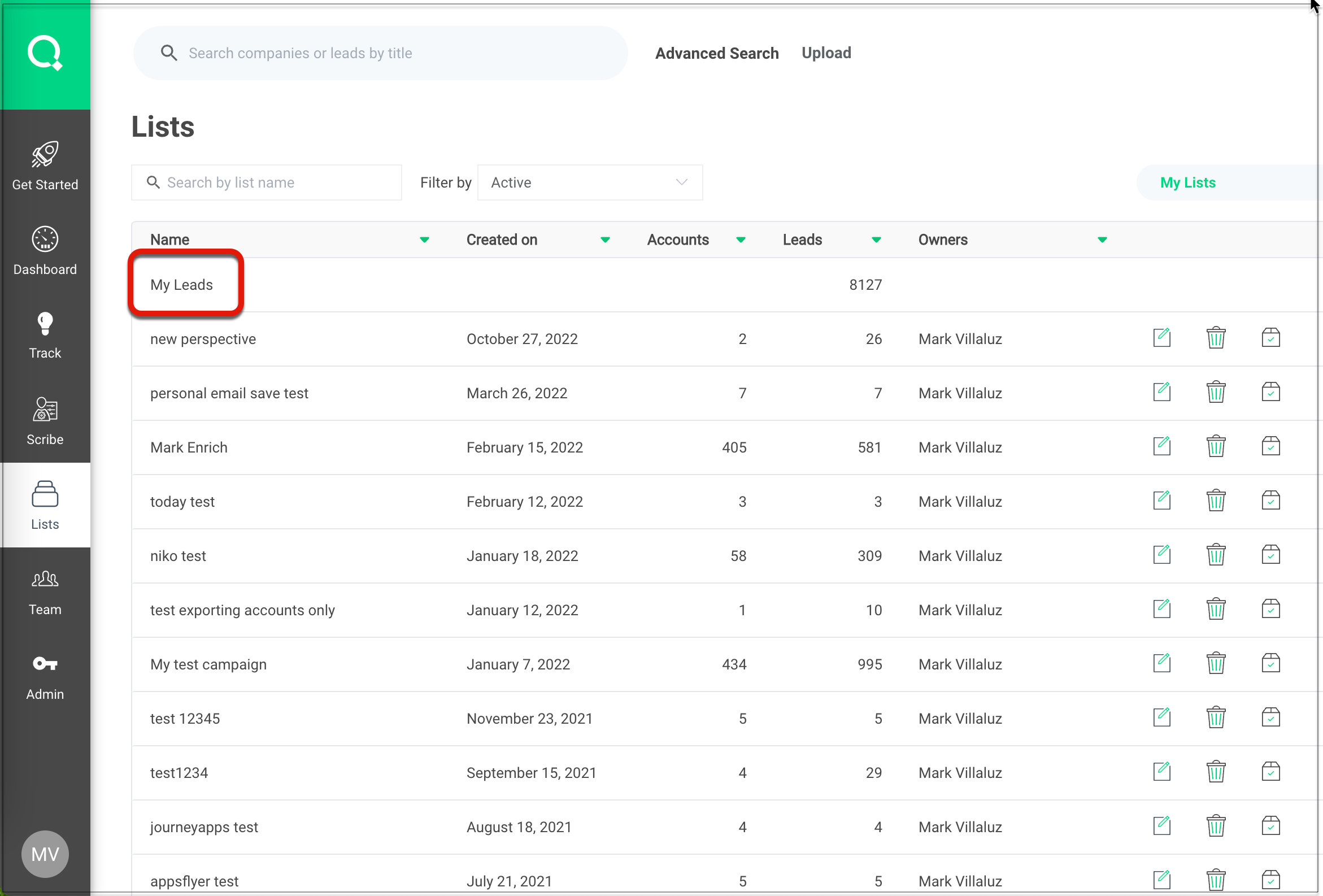This screenshot has width=1323, height=896.
Task: Open the new perspective list
Action: click(x=203, y=339)
